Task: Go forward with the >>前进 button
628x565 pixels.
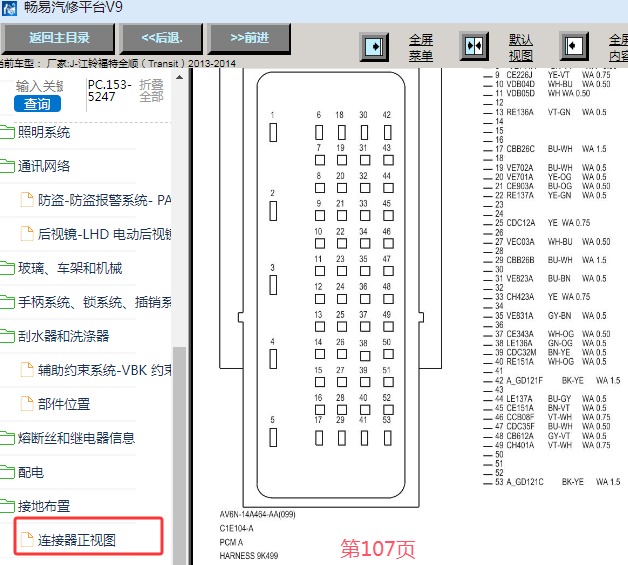Action: coord(249,38)
